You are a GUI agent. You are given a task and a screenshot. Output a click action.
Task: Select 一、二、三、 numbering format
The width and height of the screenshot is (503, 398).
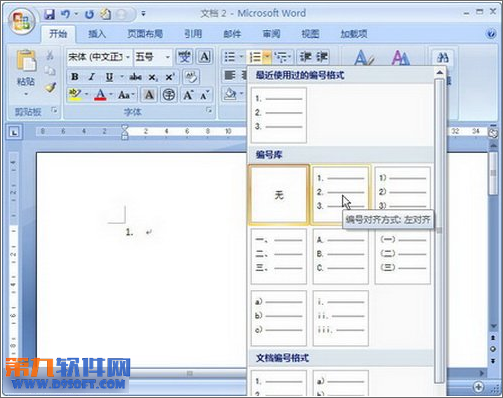tap(279, 256)
